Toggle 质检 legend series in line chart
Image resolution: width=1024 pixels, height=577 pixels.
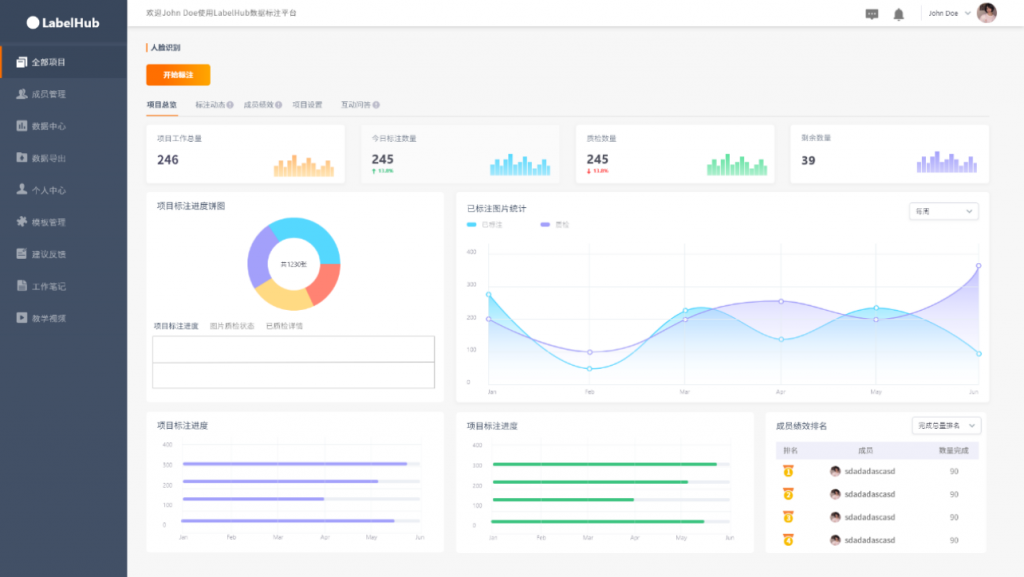[x=554, y=225]
